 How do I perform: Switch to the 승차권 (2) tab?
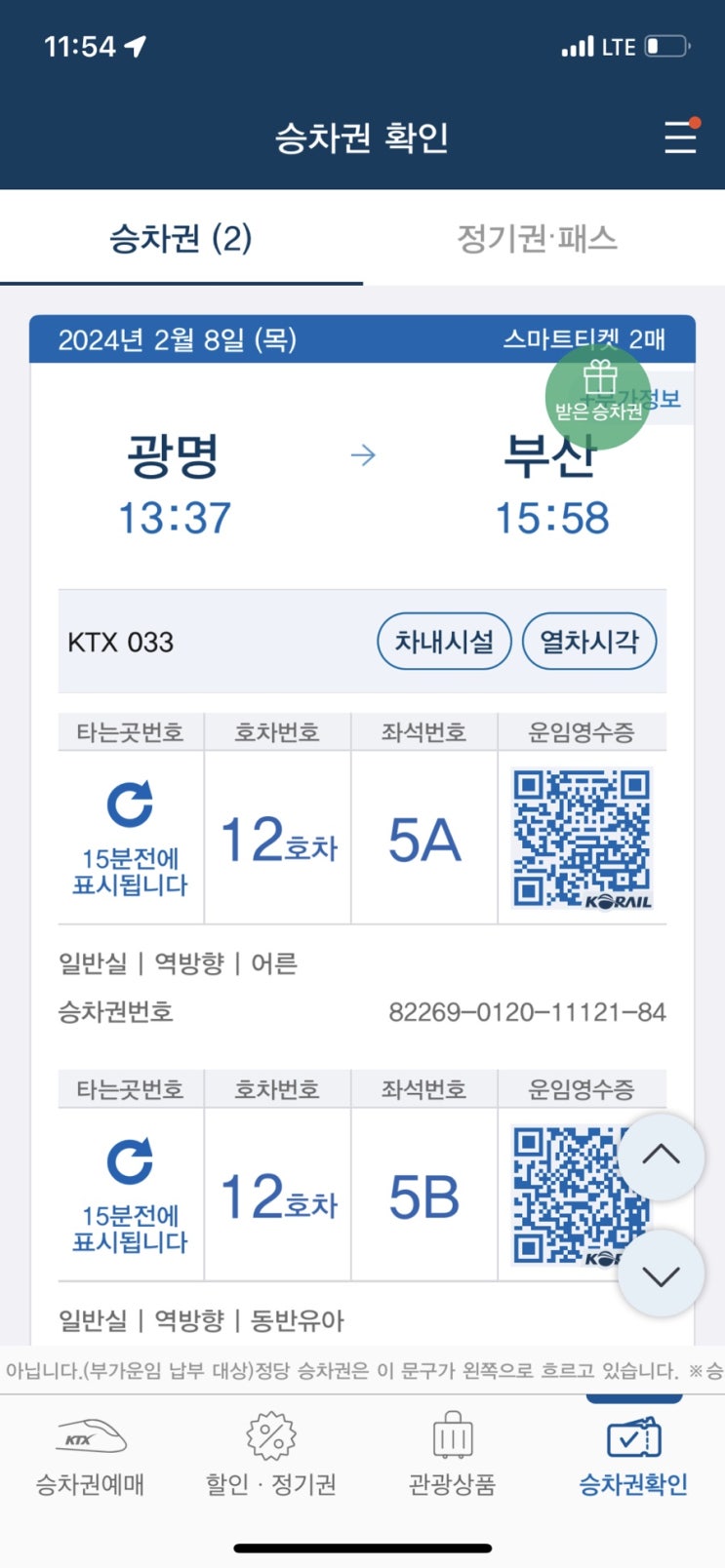pos(181,238)
